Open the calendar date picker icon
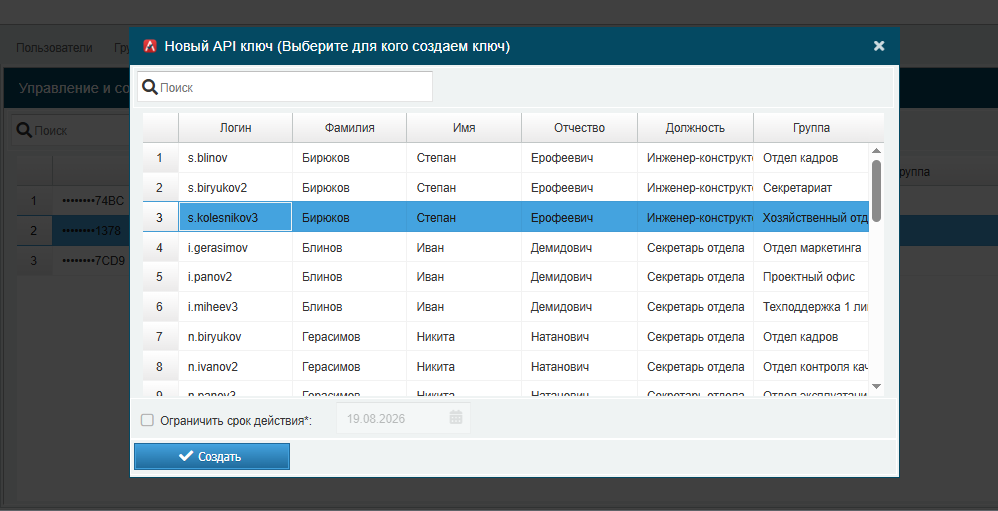The height and width of the screenshot is (511, 998). [x=456, y=417]
